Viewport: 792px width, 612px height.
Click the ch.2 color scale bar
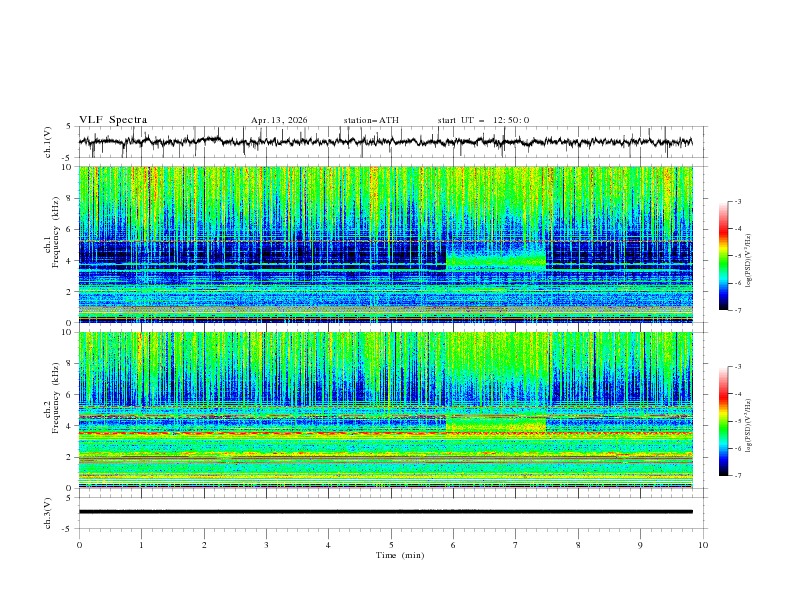click(x=724, y=421)
